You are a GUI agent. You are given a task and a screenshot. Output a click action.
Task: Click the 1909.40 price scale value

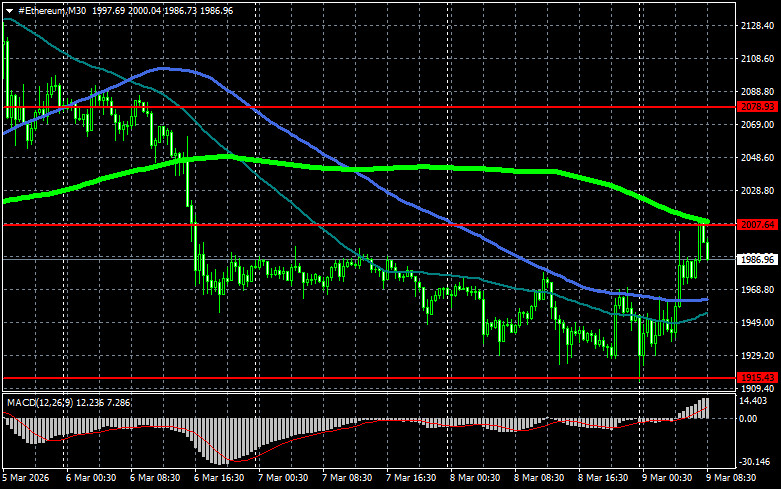[x=758, y=388]
